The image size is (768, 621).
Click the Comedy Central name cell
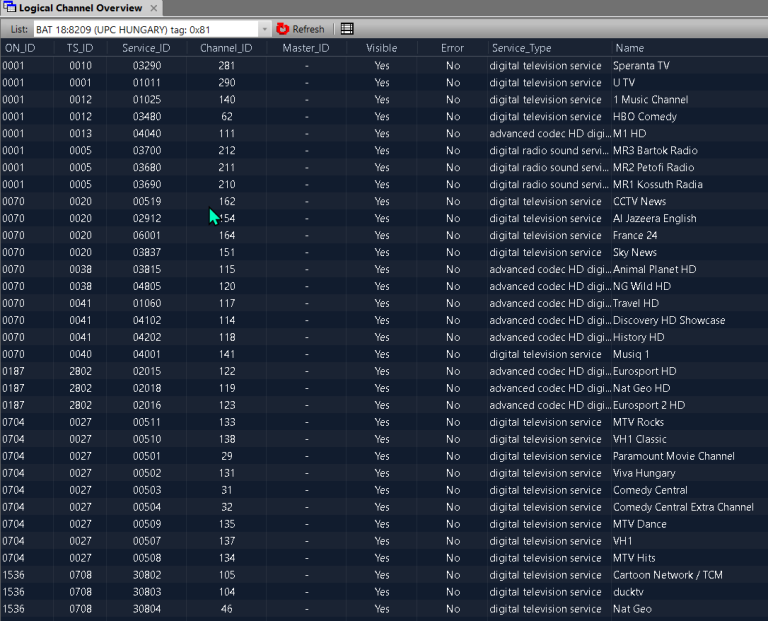pyautogui.click(x=650, y=490)
